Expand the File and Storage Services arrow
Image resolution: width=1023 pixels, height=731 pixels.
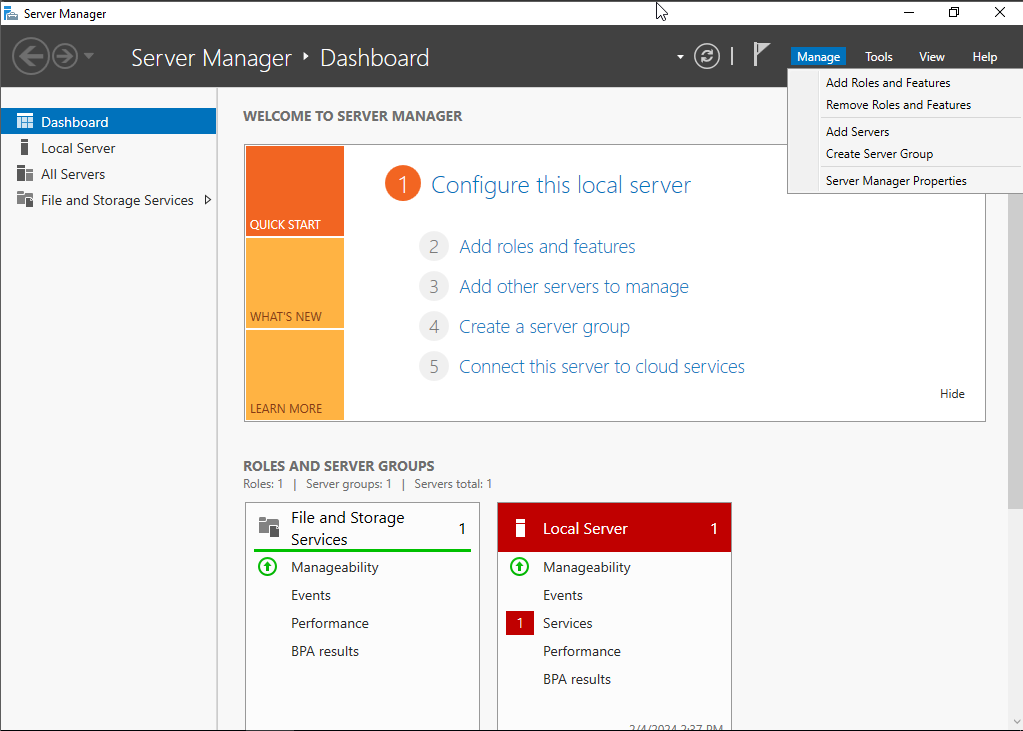208,200
